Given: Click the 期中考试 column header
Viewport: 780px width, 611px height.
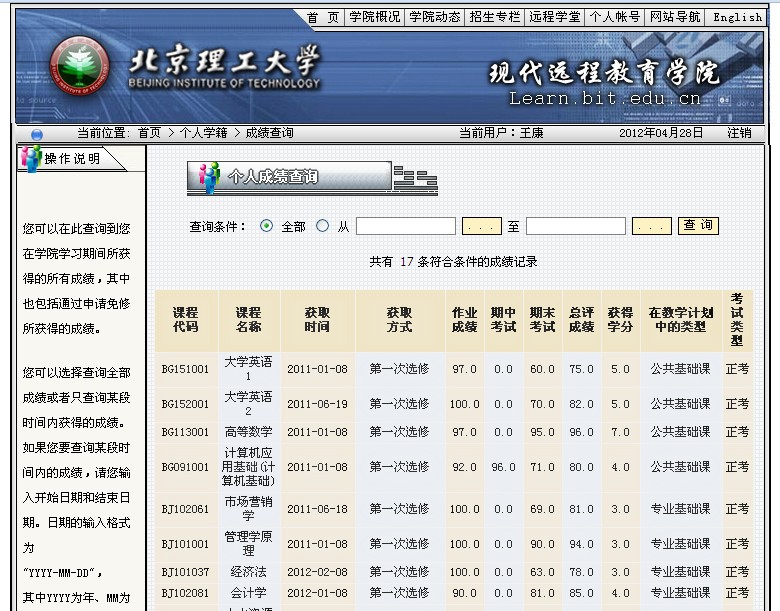Looking at the screenshot, I should (x=503, y=320).
